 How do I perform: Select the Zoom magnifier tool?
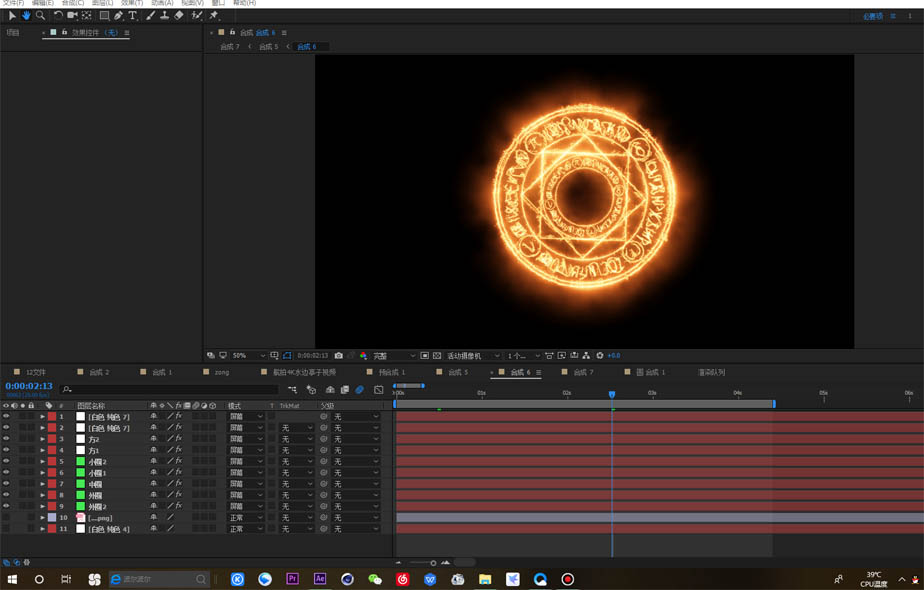(x=40, y=16)
